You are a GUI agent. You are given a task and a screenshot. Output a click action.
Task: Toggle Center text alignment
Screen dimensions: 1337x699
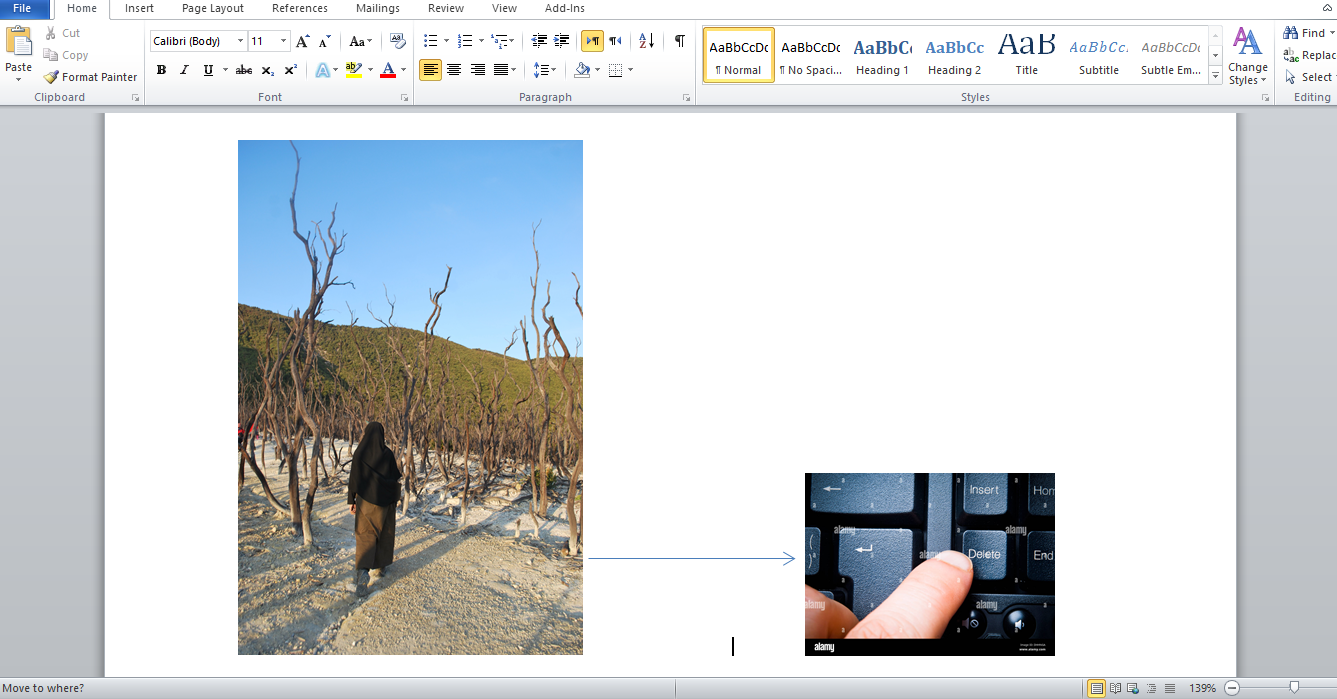pos(454,70)
